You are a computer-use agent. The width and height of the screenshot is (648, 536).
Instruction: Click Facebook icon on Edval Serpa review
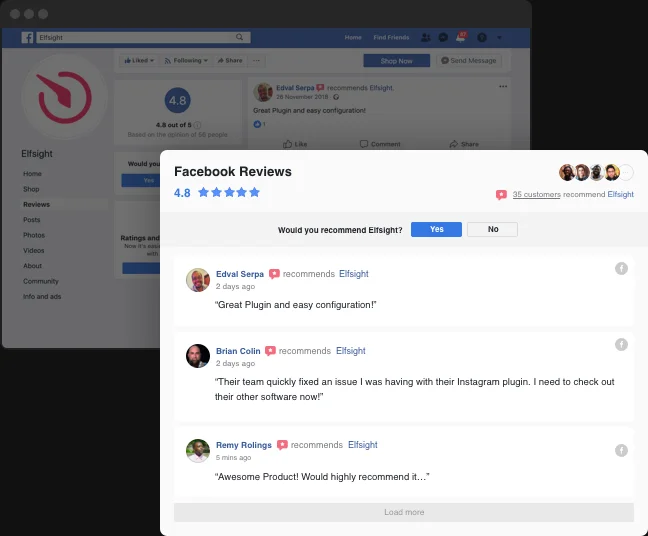click(x=621, y=269)
